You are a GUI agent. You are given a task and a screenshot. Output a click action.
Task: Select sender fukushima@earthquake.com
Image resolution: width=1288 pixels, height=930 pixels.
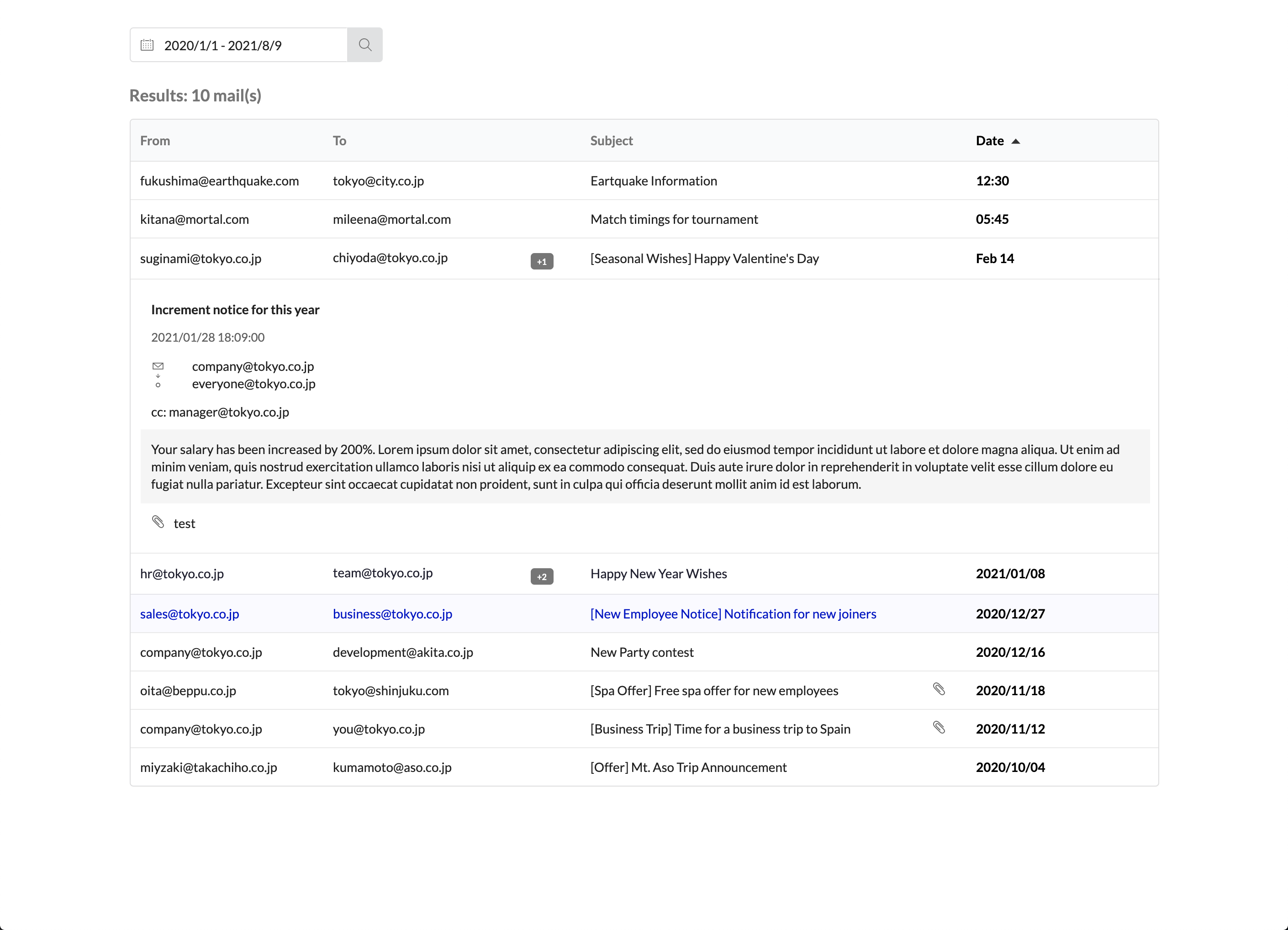click(x=219, y=181)
